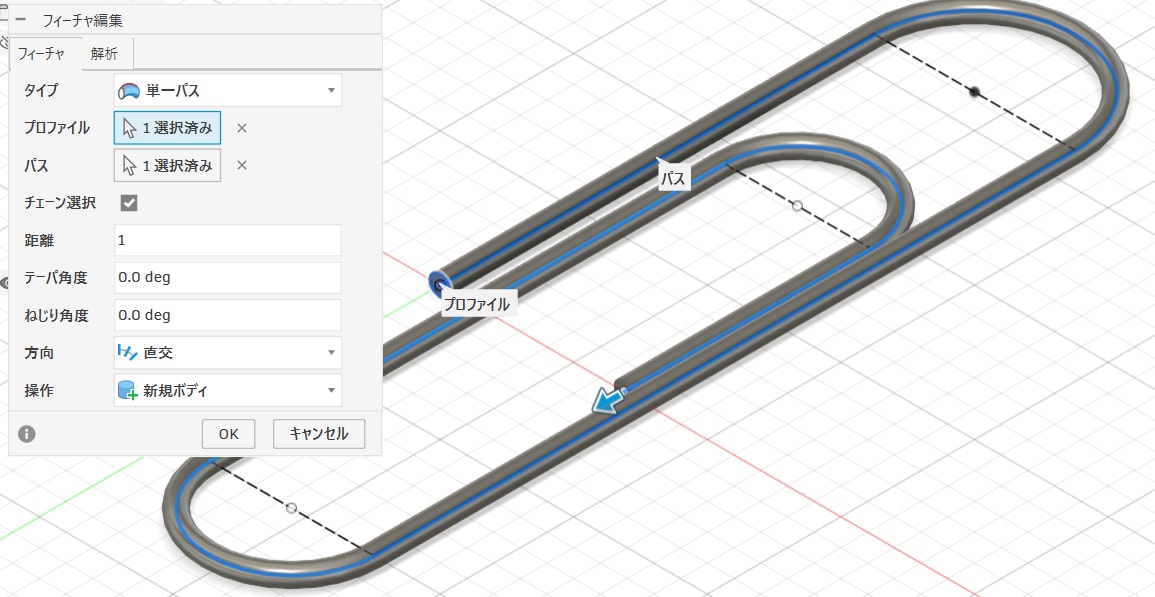Switch to the 解析 tab
This screenshot has width=1155, height=597.
coord(104,54)
